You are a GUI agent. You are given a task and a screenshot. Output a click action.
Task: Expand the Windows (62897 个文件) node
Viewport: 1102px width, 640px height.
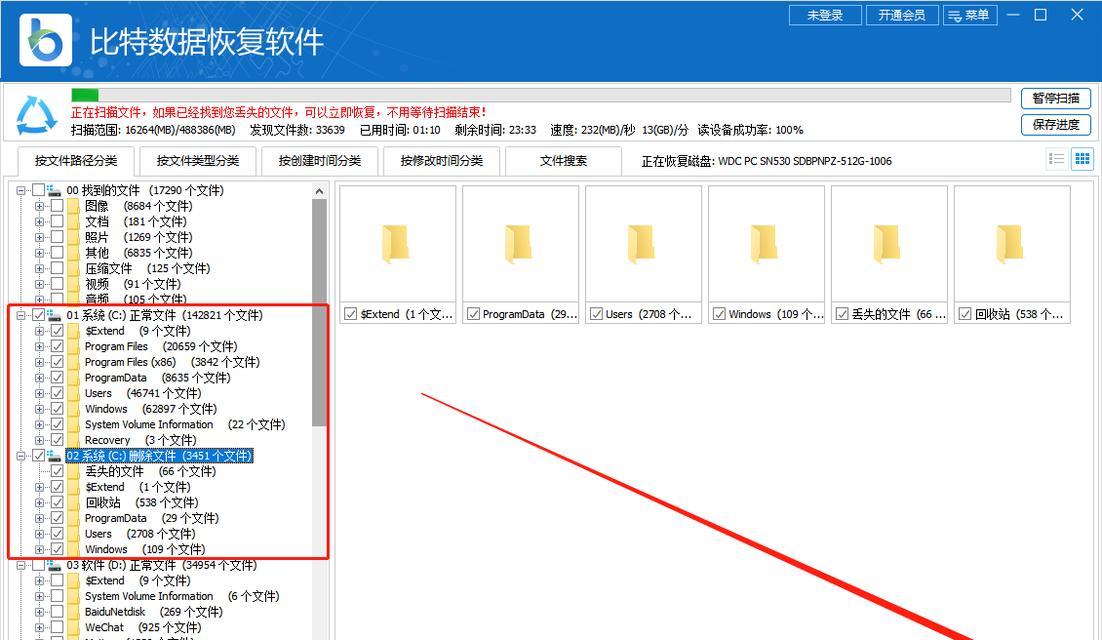pos(39,409)
